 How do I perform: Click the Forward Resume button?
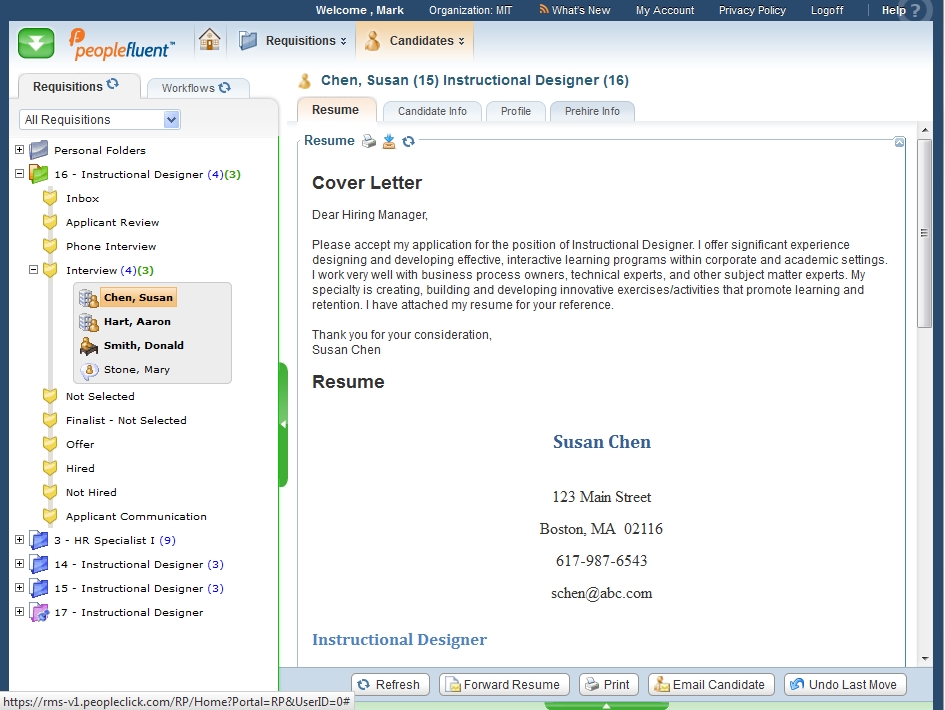coord(504,685)
